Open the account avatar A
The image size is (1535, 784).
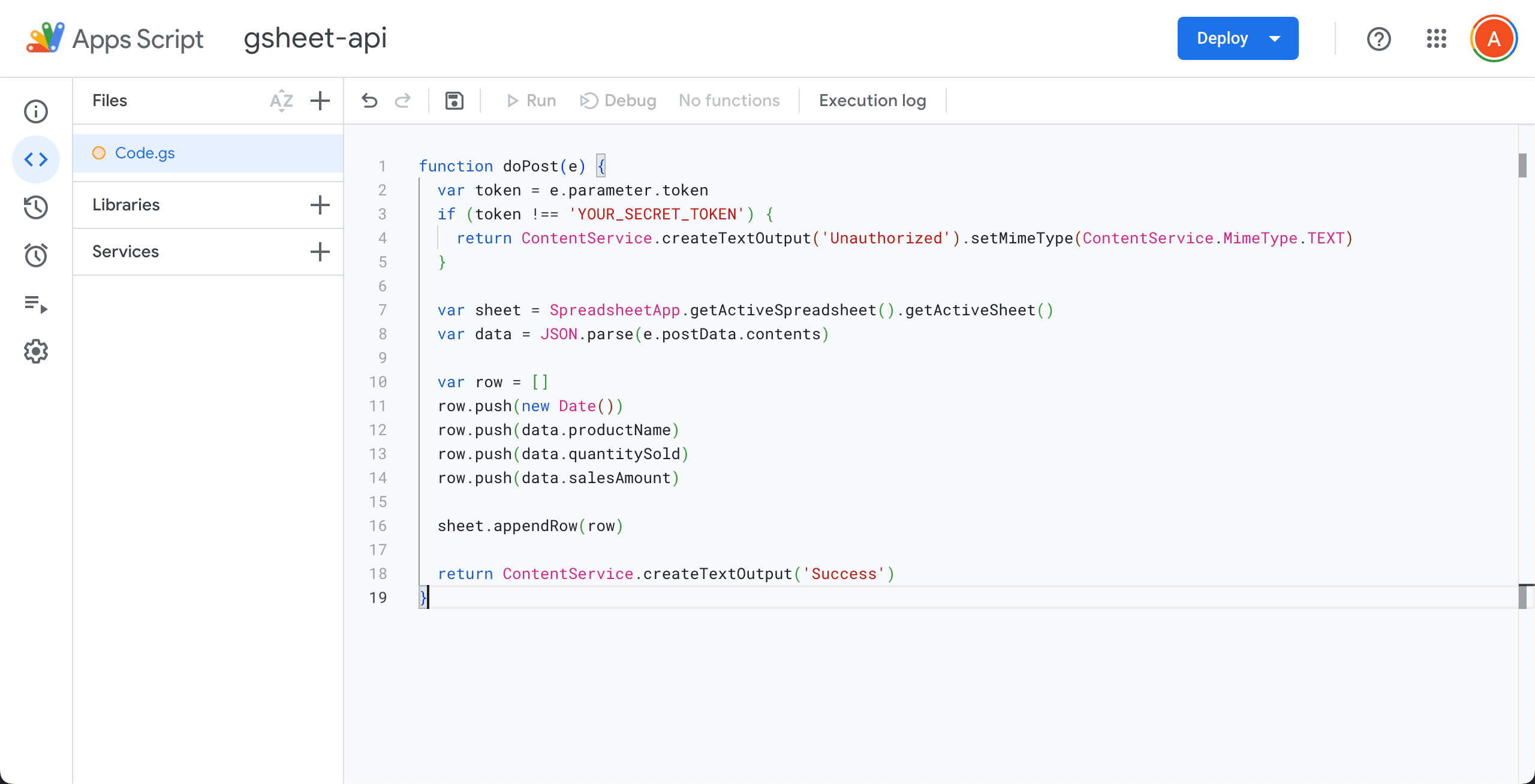pyautogui.click(x=1494, y=39)
